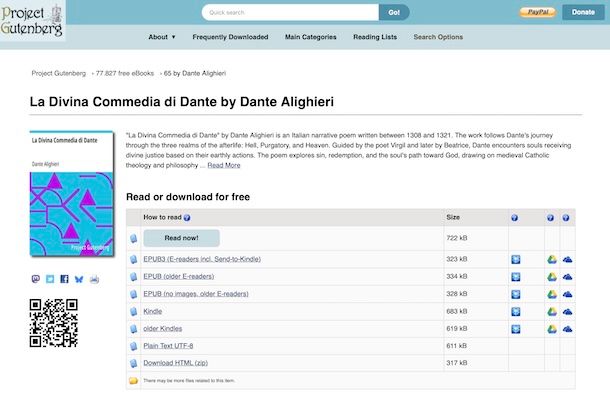This screenshot has height=403, width=610.
Task: Click the Read now! button
Action: click(181, 238)
